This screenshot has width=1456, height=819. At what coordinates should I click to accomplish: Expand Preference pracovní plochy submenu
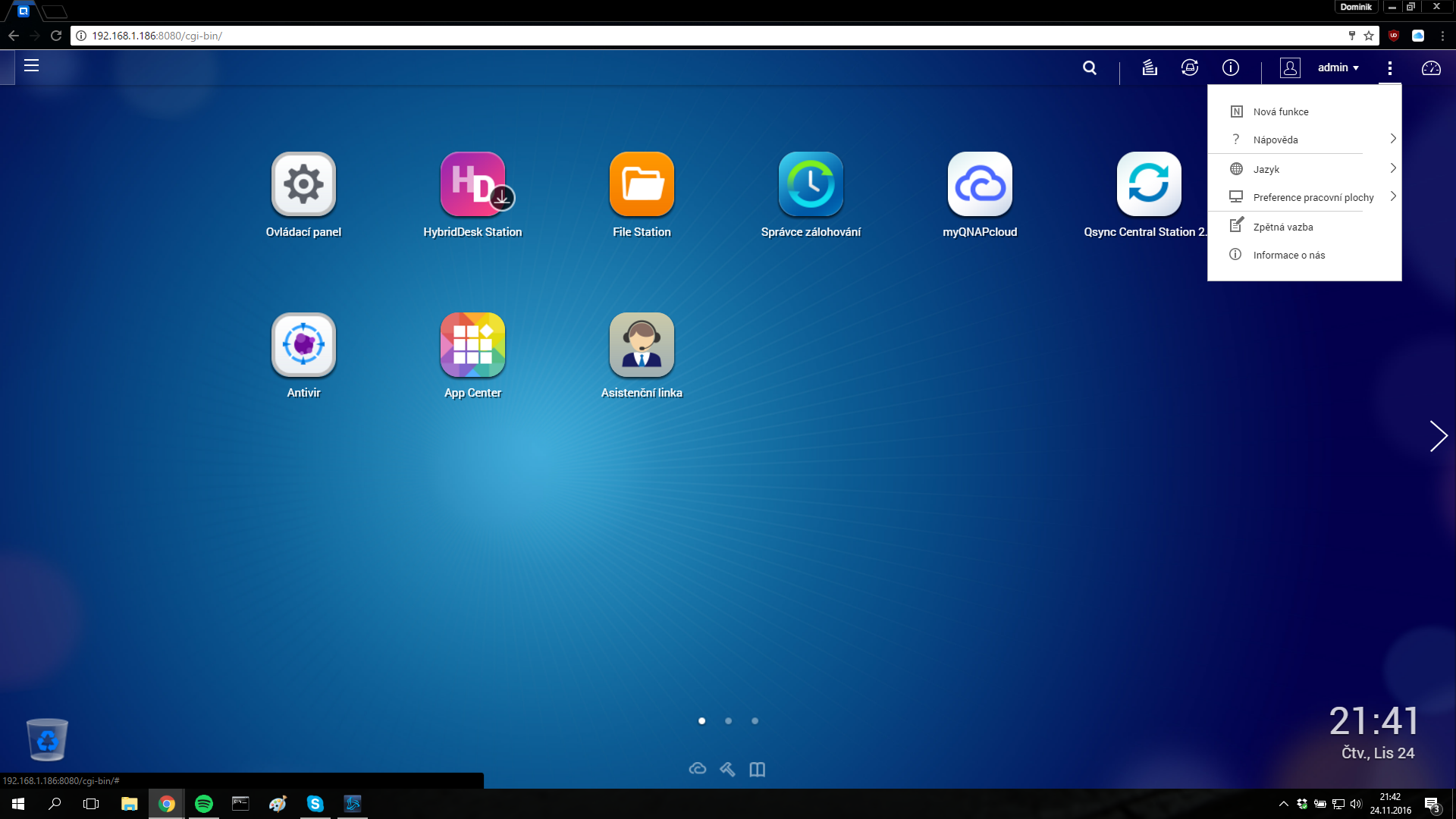pos(1313,197)
